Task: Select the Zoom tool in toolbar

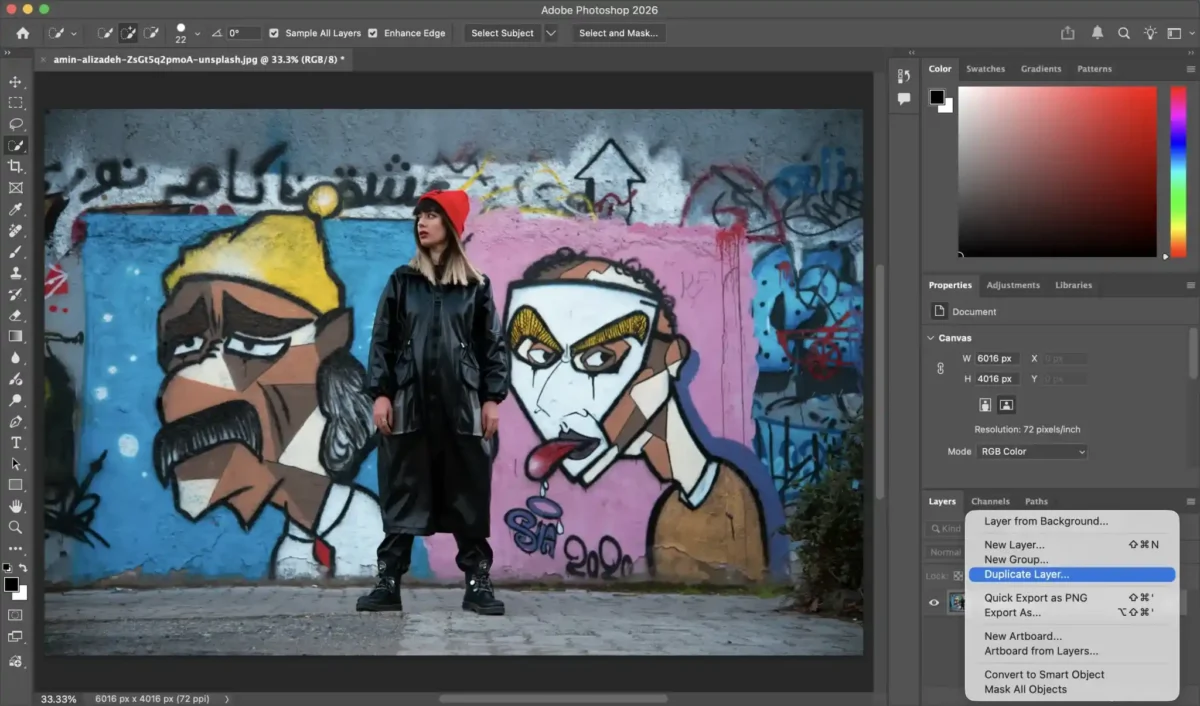Action: click(15, 527)
